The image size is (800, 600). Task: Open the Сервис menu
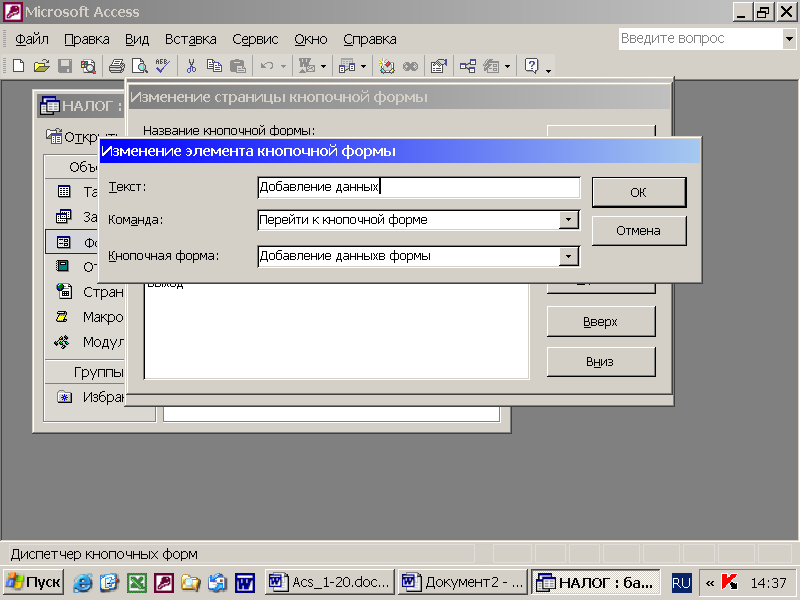click(255, 39)
